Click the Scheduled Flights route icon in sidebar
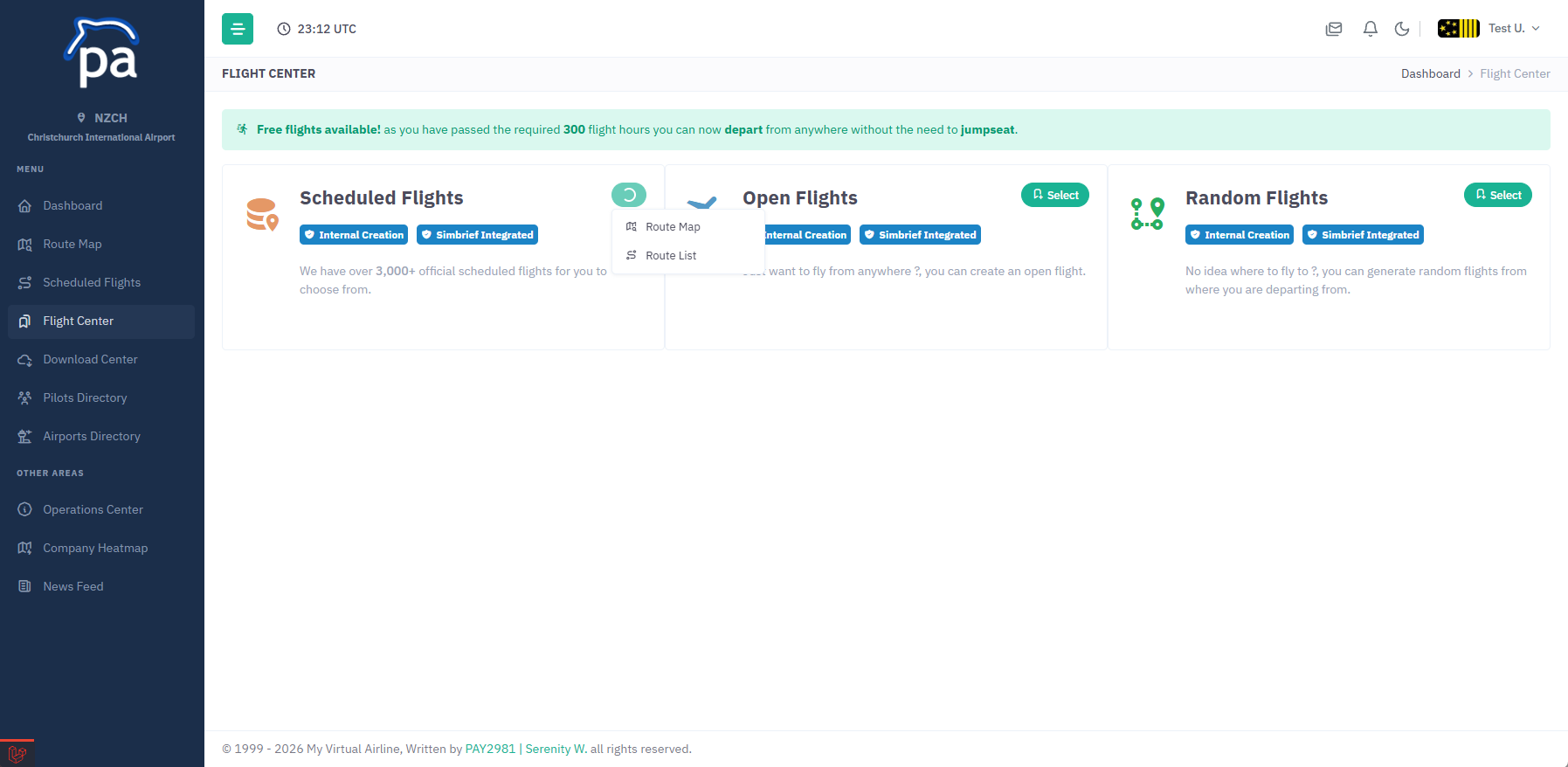The height and width of the screenshot is (767, 1568). [24, 283]
